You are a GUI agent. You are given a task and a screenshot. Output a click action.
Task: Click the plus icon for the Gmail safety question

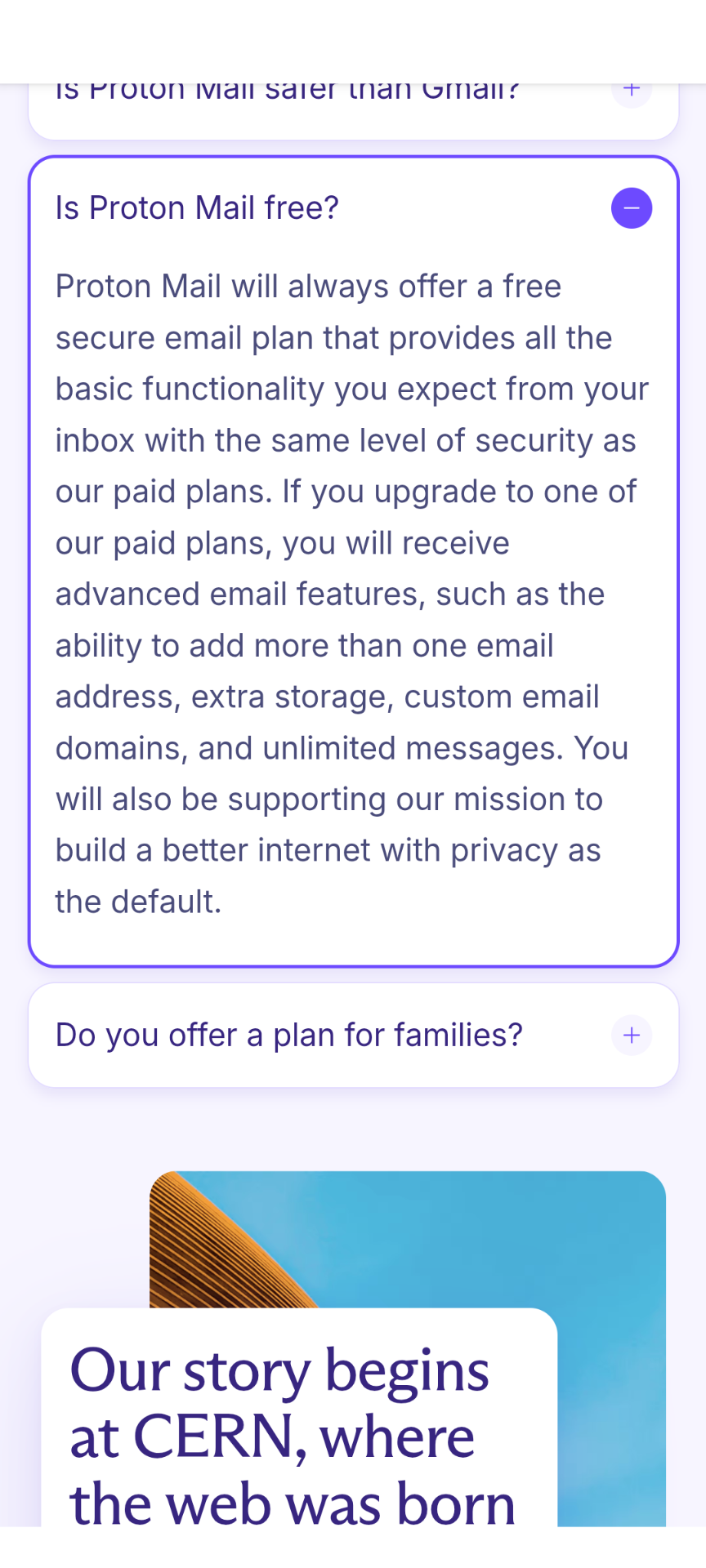631,90
